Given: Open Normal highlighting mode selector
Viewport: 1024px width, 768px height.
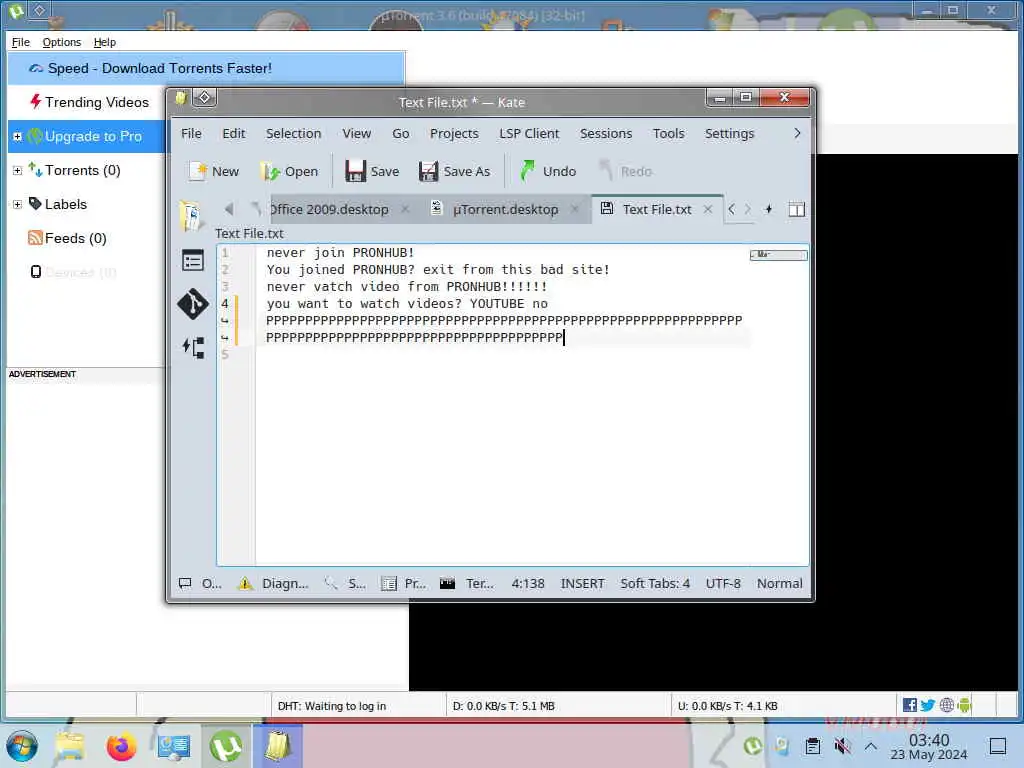Looking at the screenshot, I should click(x=779, y=583).
